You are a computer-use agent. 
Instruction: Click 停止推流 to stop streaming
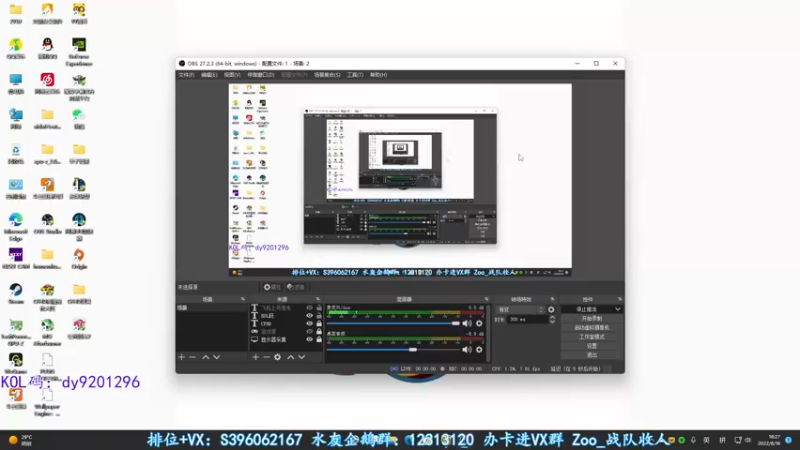pos(587,309)
